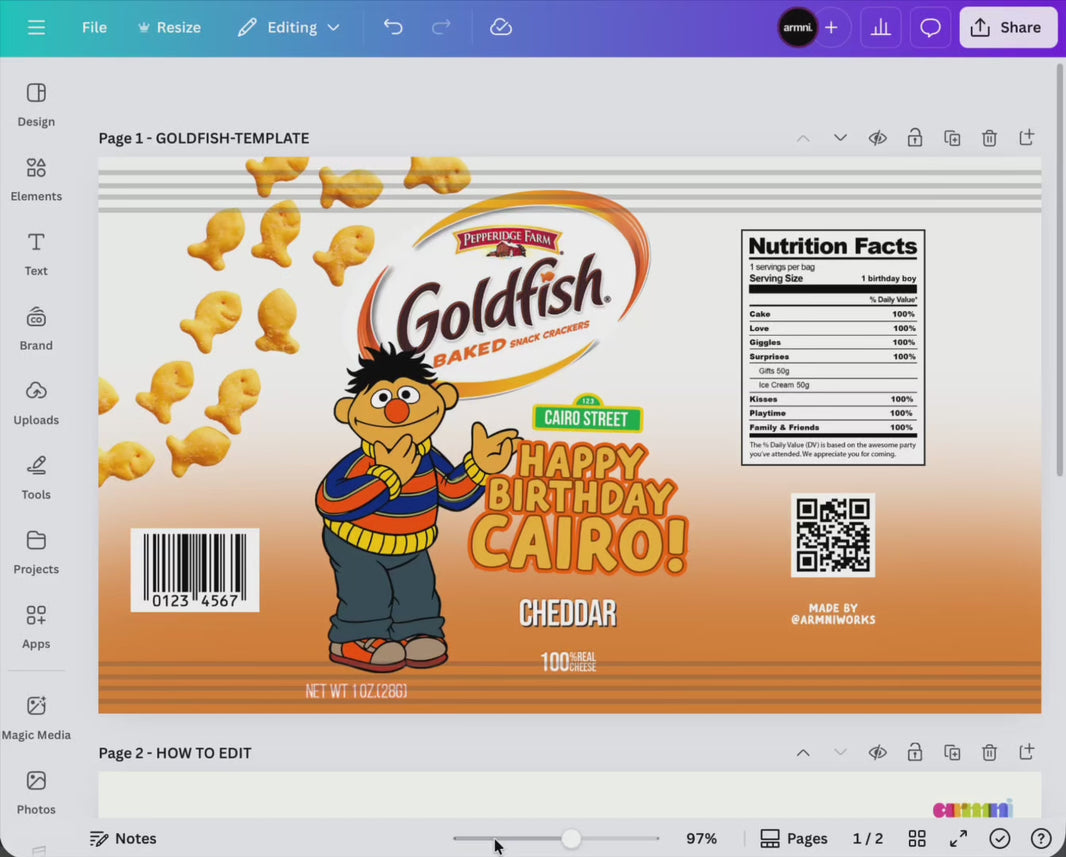The height and width of the screenshot is (857, 1066).
Task: Open Magic Media app
Action: point(36,717)
